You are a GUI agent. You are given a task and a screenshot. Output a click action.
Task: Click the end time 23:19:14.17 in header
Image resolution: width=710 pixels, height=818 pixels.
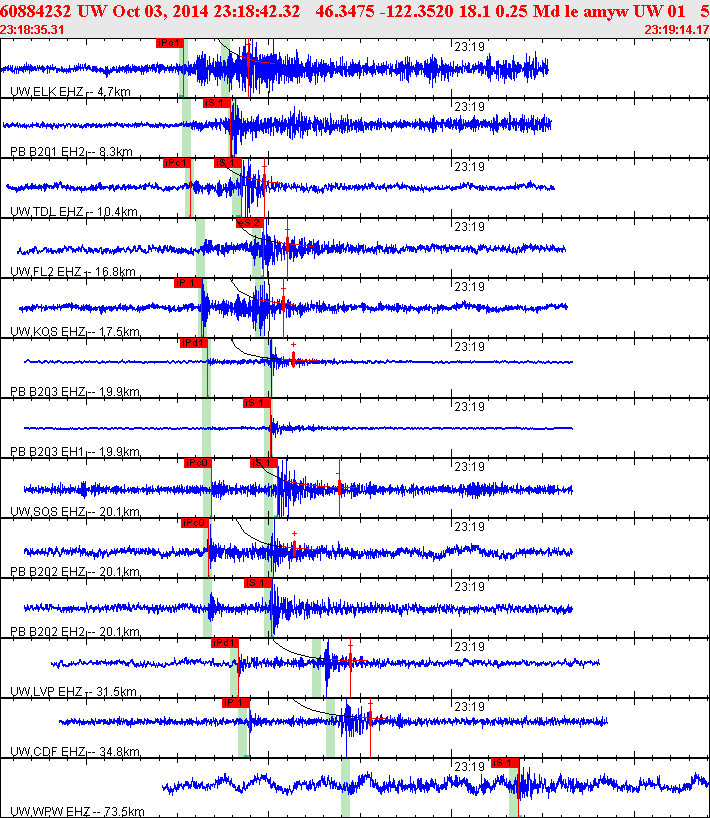[677, 30]
